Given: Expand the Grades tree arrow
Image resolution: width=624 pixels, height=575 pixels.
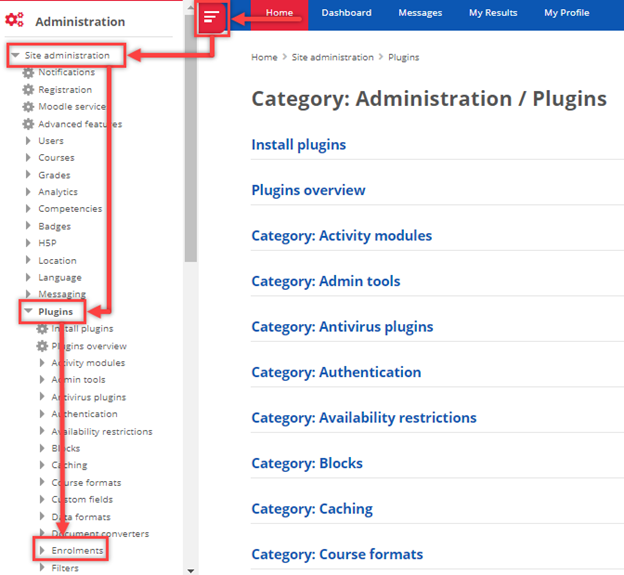Looking at the screenshot, I should 28,175.
